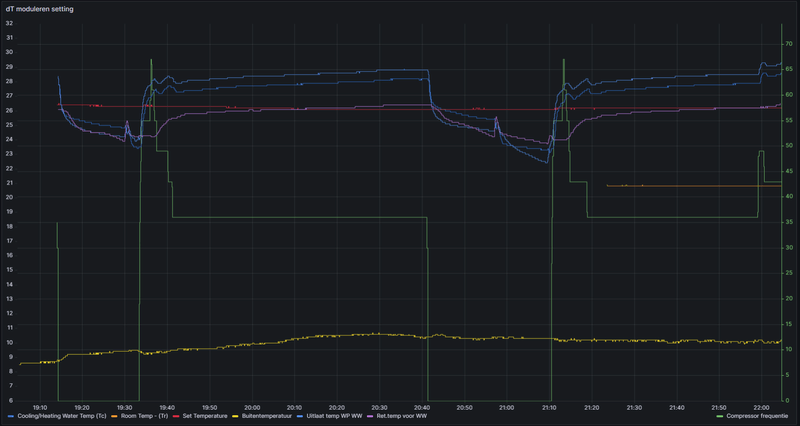Toggle the Buitentemperatuur legend entry

click(x=267, y=416)
